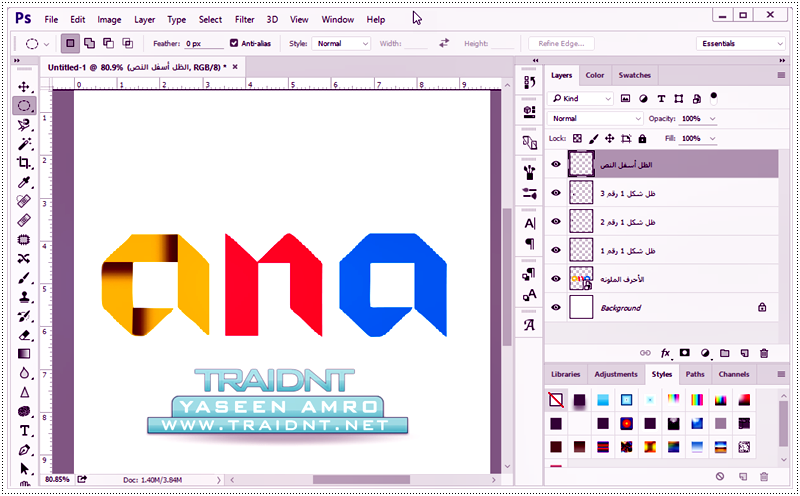This screenshot has width=800, height=496.
Task: Select the Polygonal Lasso tool
Action: (23, 125)
